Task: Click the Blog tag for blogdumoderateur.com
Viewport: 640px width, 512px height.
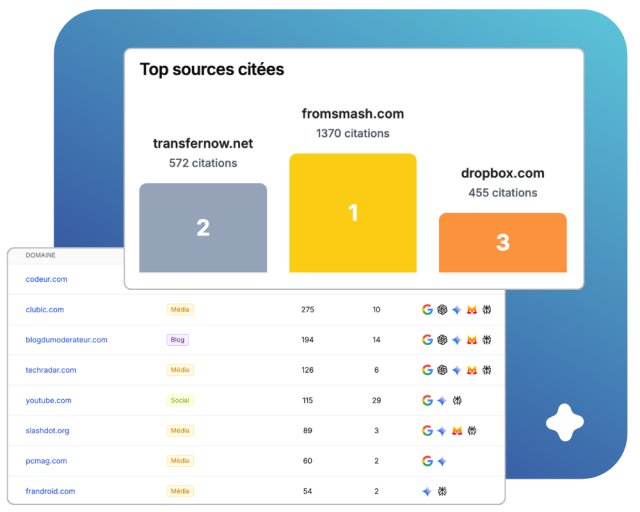Action: [x=178, y=340]
